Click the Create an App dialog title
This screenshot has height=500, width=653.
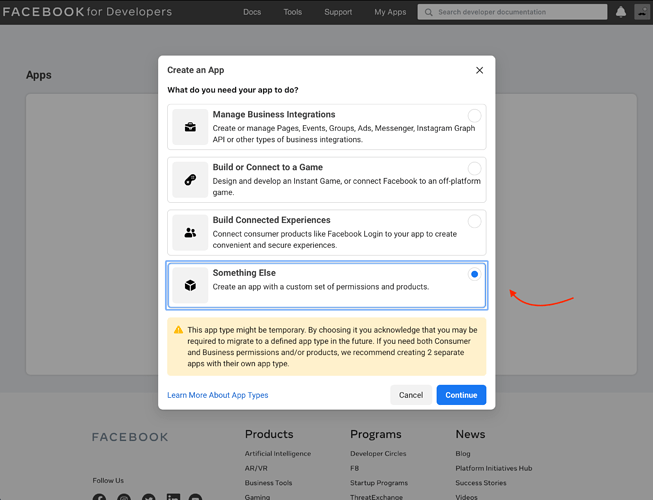point(195,70)
